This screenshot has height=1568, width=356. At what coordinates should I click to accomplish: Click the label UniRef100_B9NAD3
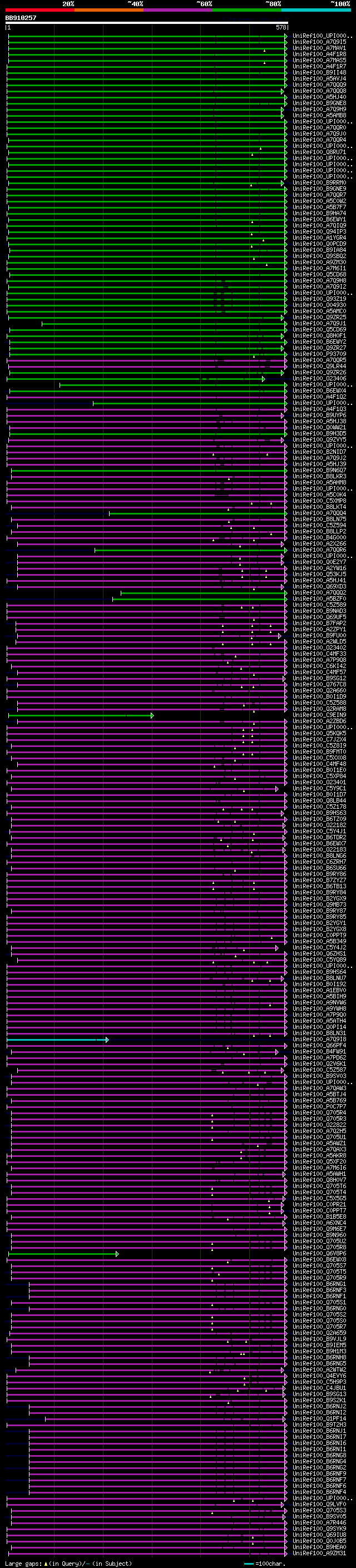[319, 611]
